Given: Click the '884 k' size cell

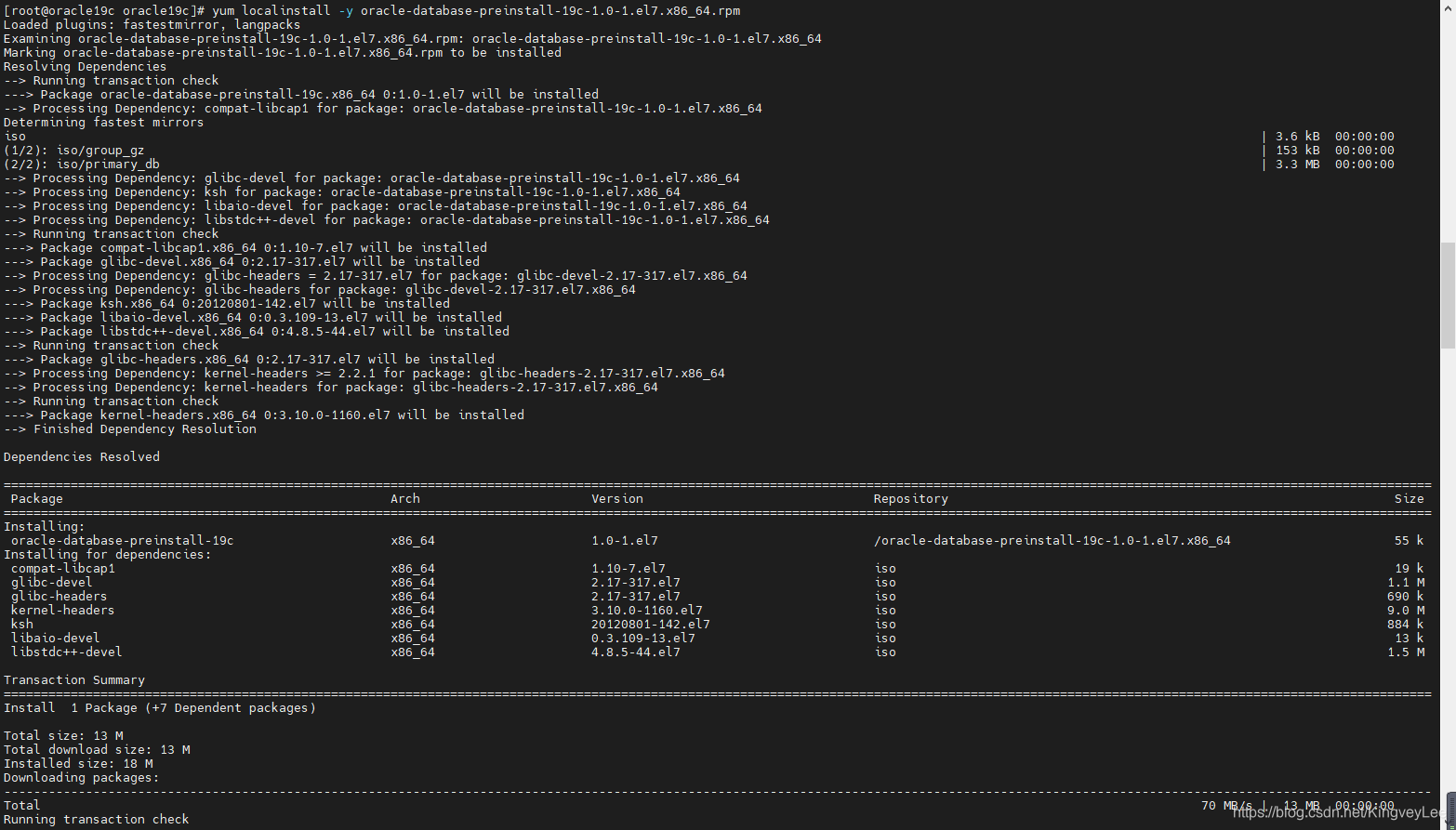Looking at the screenshot, I should coord(1405,624).
